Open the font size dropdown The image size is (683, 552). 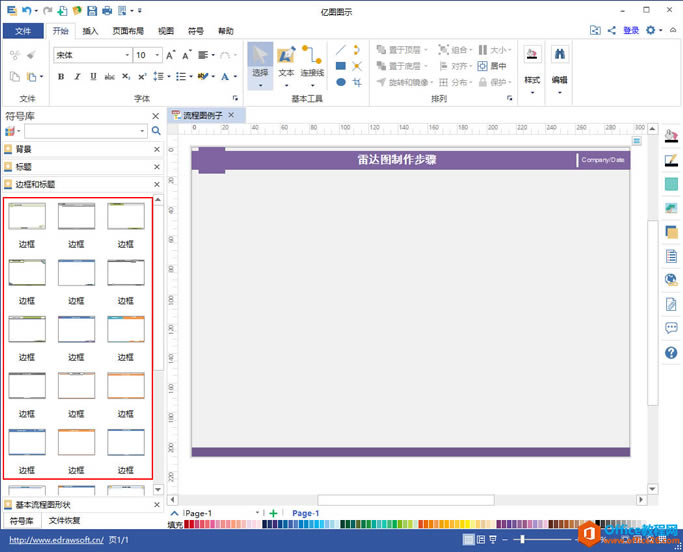(x=157, y=56)
